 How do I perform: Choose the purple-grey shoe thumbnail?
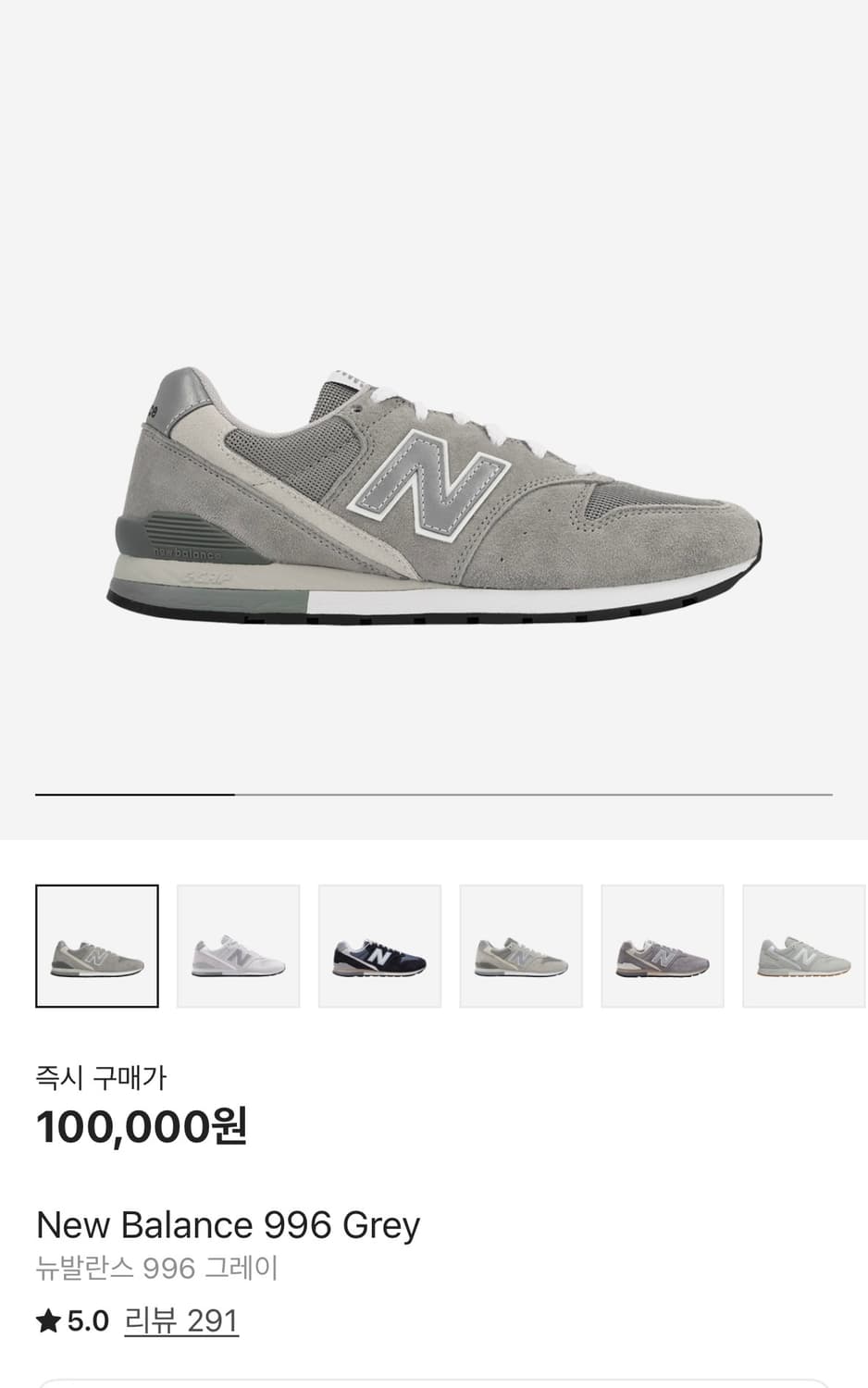(663, 946)
